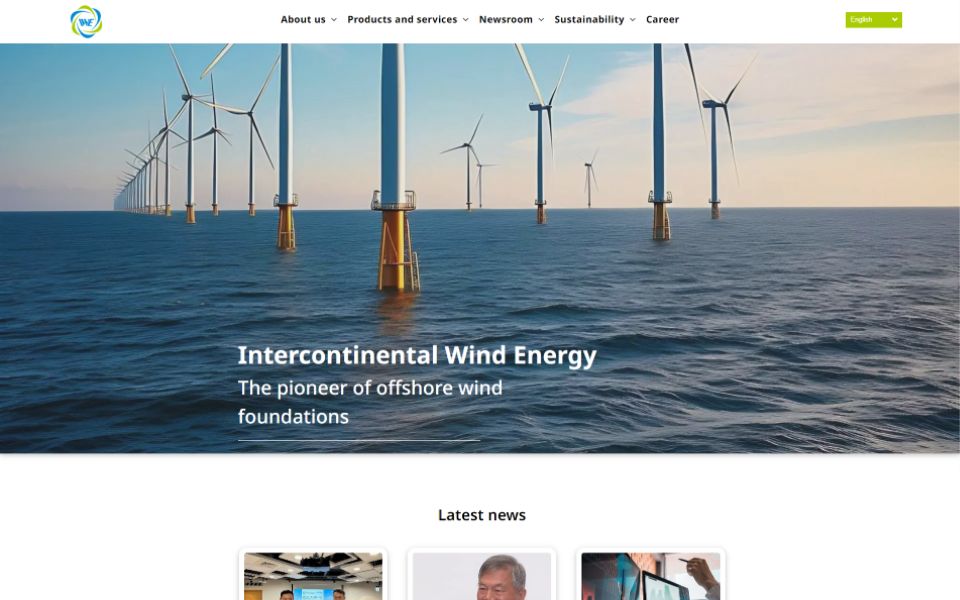Open the third news card thumbnail

[650, 576]
